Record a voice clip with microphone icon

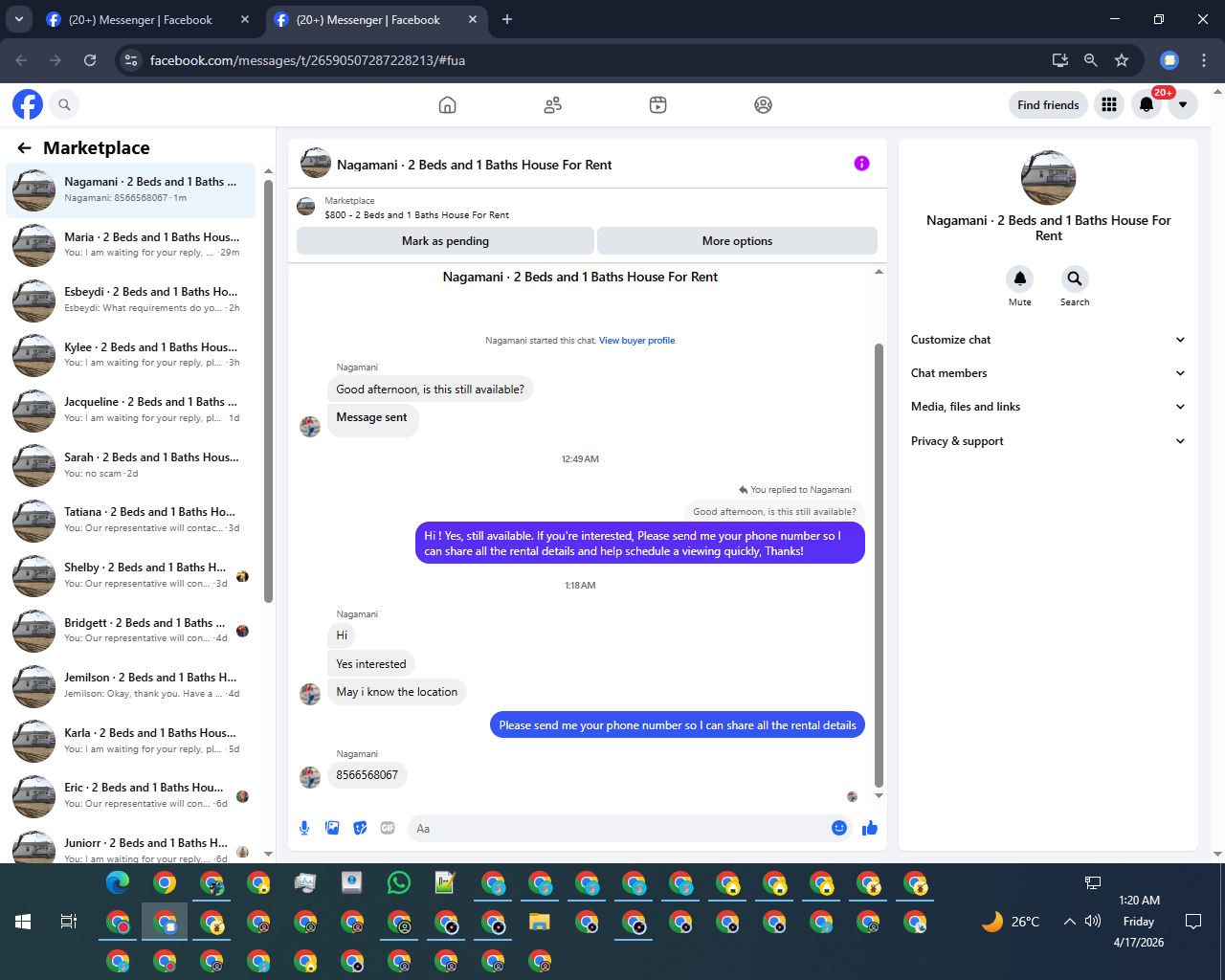304,828
